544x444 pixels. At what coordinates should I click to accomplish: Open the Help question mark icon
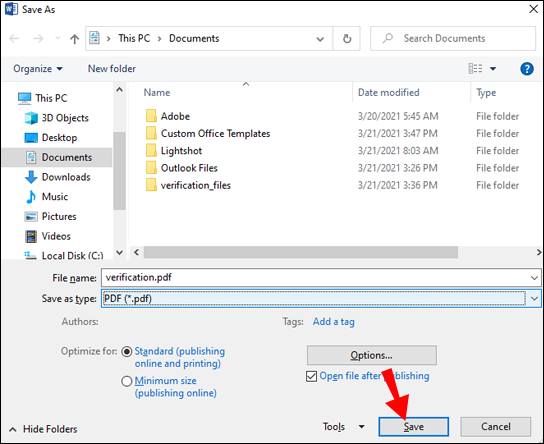click(x=527, y=69)
